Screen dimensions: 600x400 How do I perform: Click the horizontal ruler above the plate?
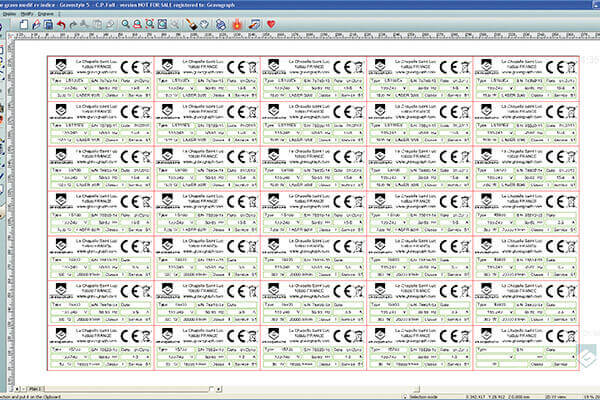(306, 35)
